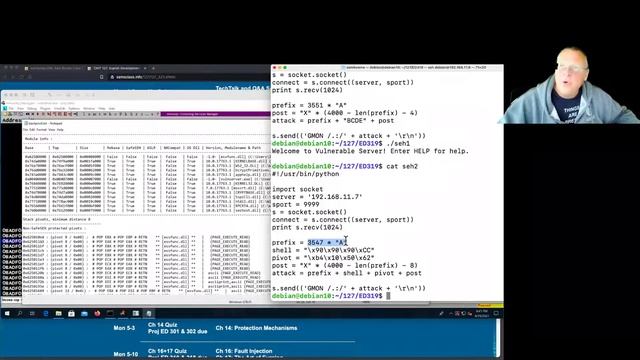Restart program with Immunity rewind icon
This screenshot has width=640, height=360.
(x=27, y=114)
